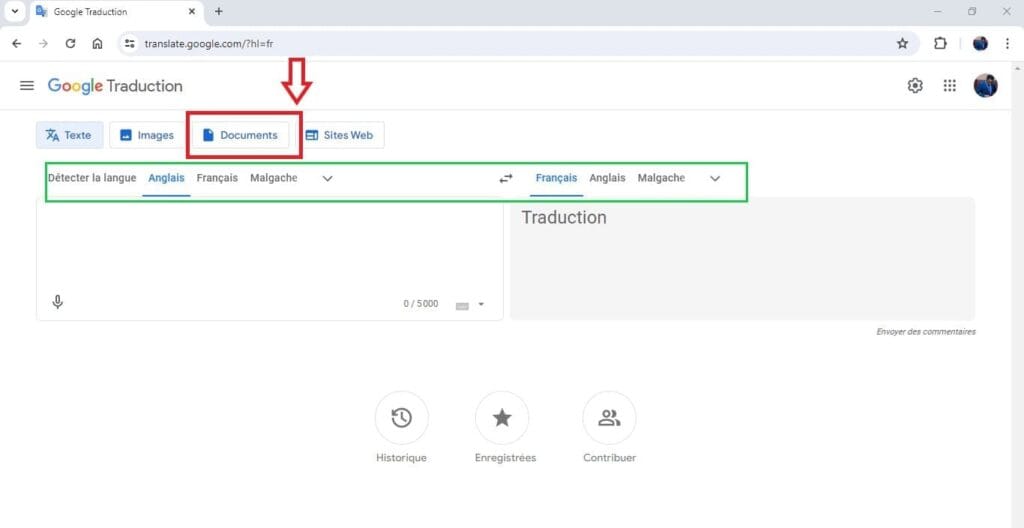The width and height of the screenshot is (1024, 528).
Task: Switch to the Images tab
Action: [146, 135]
